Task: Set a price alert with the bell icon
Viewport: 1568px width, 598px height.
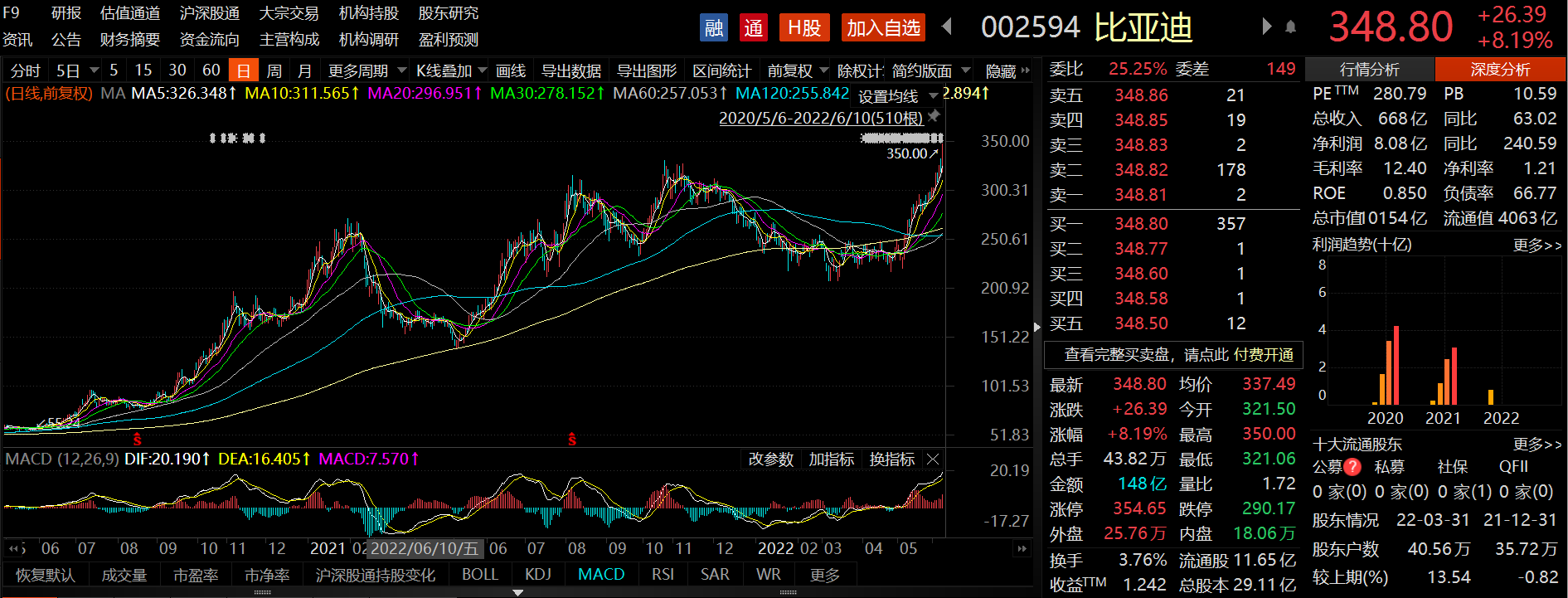Action: (x=1290, y=27)
